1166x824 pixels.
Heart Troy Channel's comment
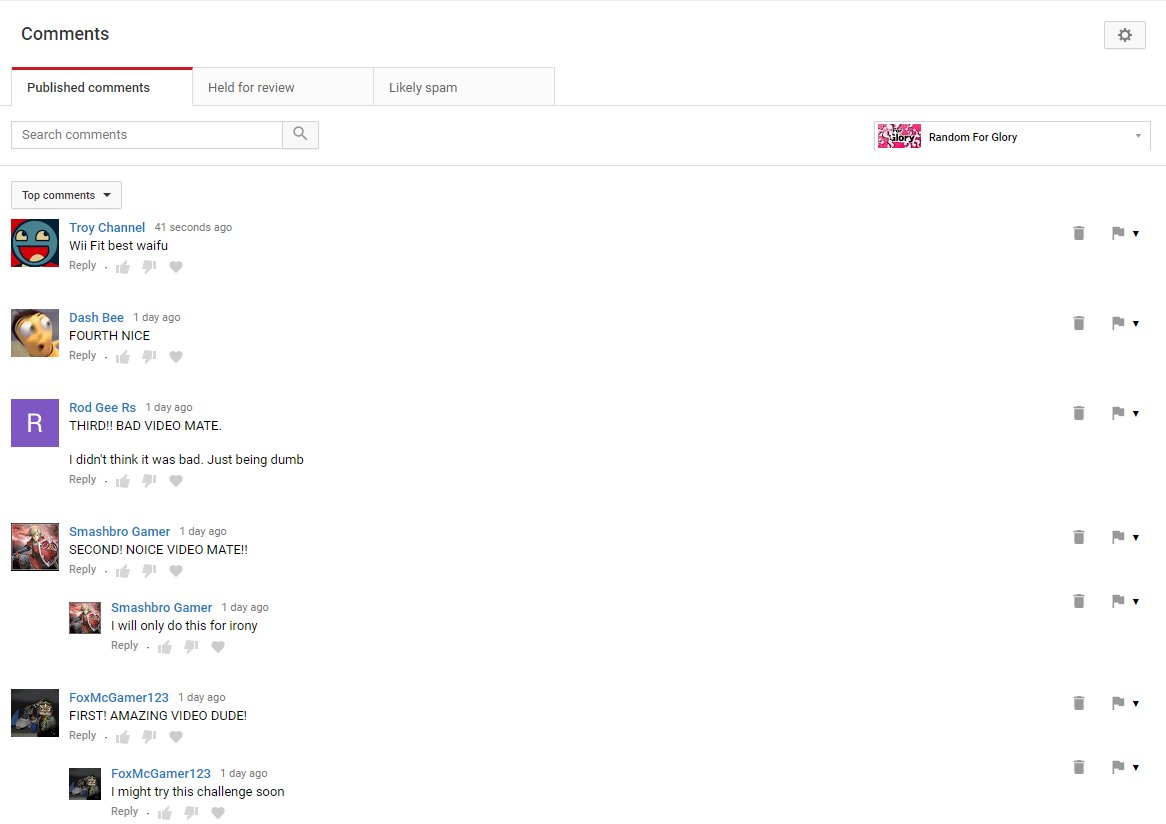[175, 267]
